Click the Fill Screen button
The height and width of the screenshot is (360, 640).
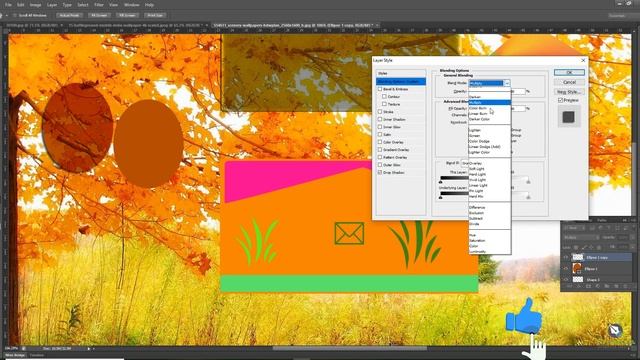(x=127, y=15)
